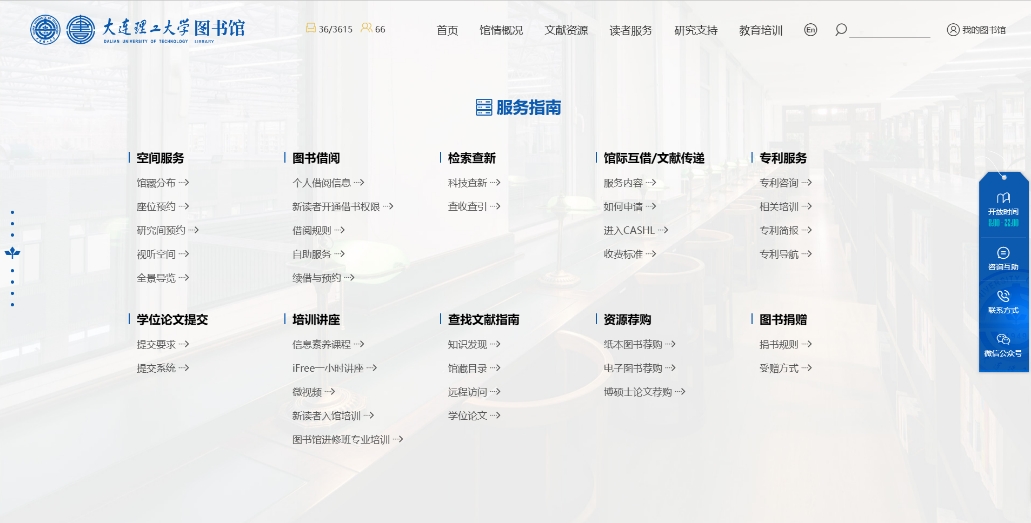Show the 微信公众号 WeChat icon in side panel
Image resolution: width=1031 pixels, height=523 pixels.
click(1003, 345)
